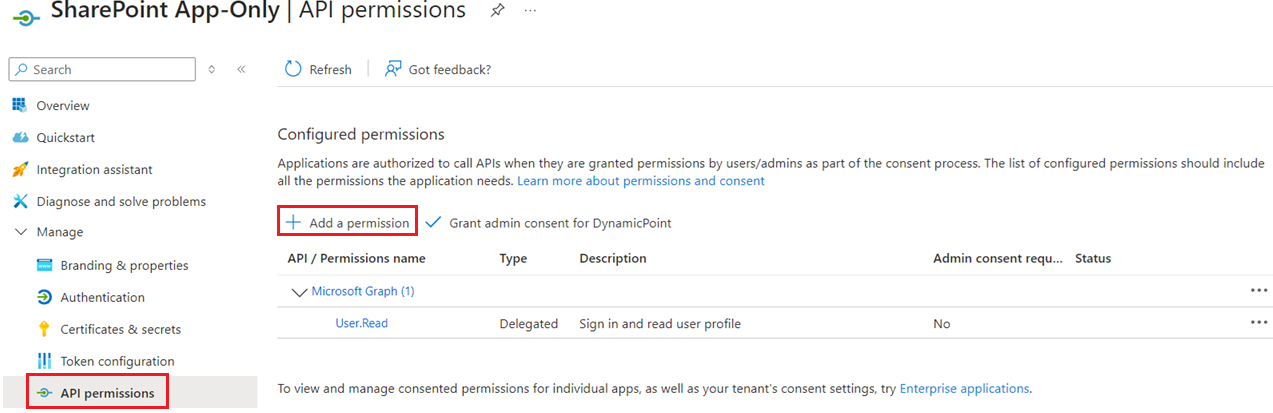This screenshot has height=413, width=1273.
Task: Open Token configuration
Action: coord(117,362)
